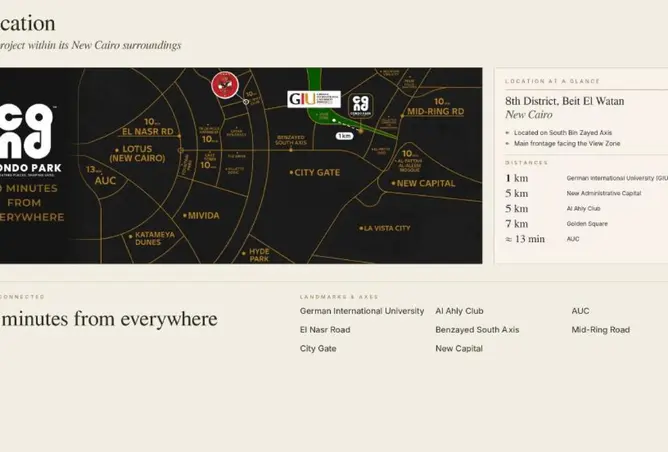This screenshot has width=668, height=452.
Task: Click the LOTUS (NEW CAIRO) map label
Action: point(137,153)
